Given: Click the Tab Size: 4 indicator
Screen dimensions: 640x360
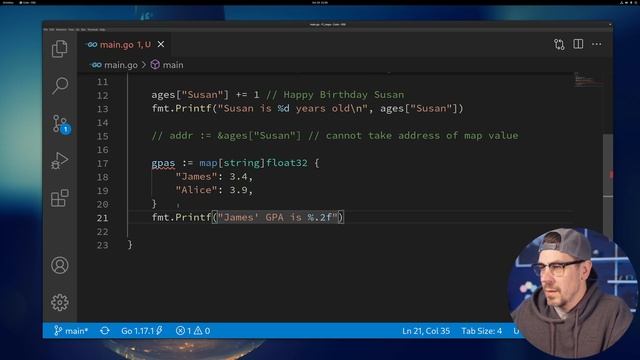Looking at the screenshot, I should point(481,331).
